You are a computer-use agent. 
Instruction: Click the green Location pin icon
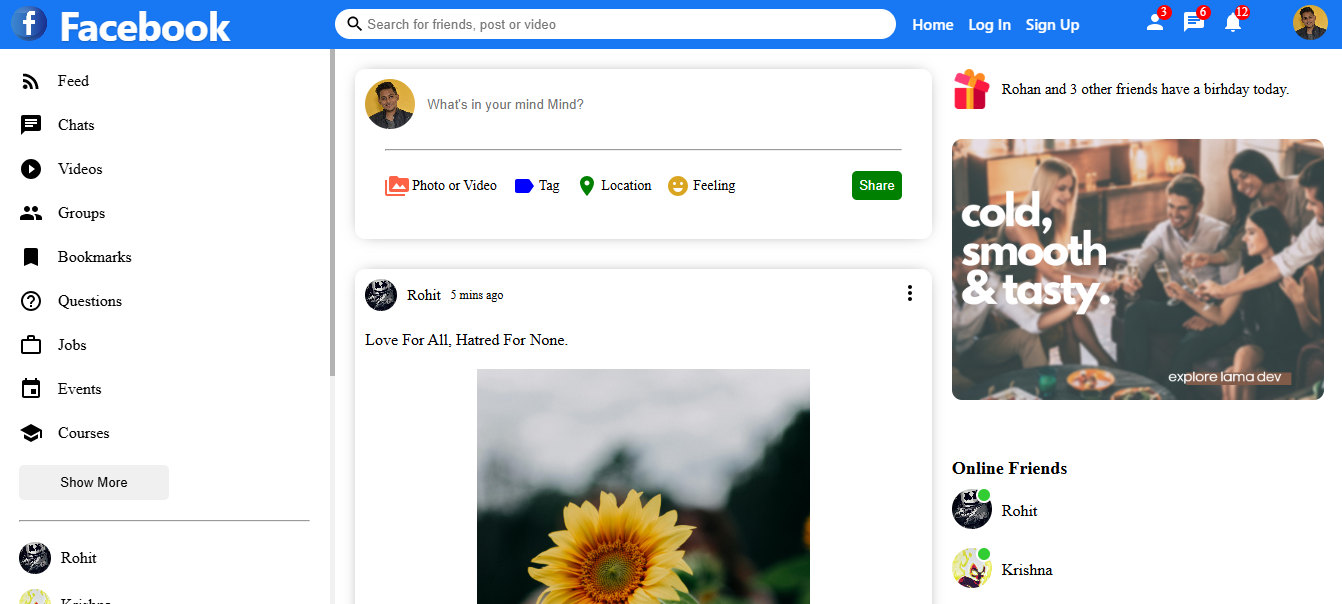(x=587, y=186)
